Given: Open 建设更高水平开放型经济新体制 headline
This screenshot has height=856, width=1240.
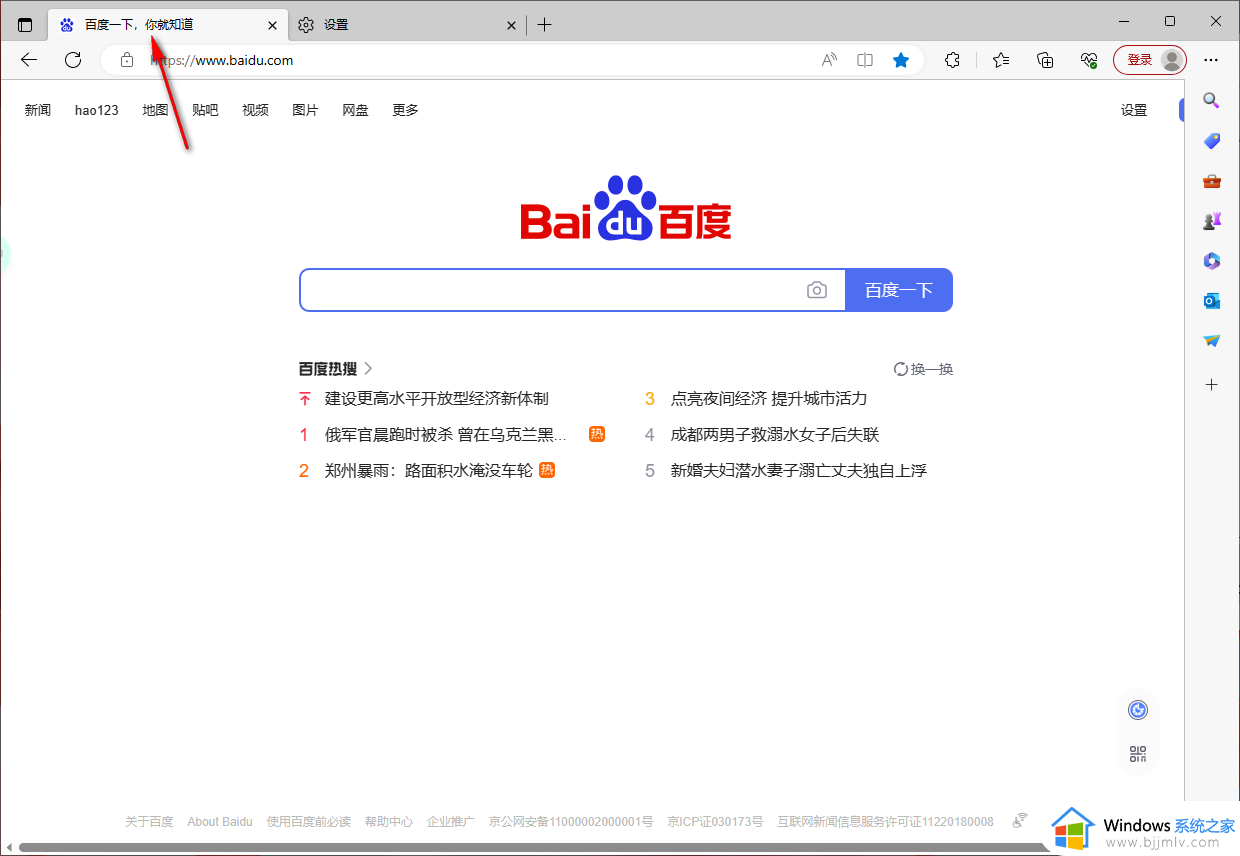Looking at the screenshot, I should [x=437, y=398].
